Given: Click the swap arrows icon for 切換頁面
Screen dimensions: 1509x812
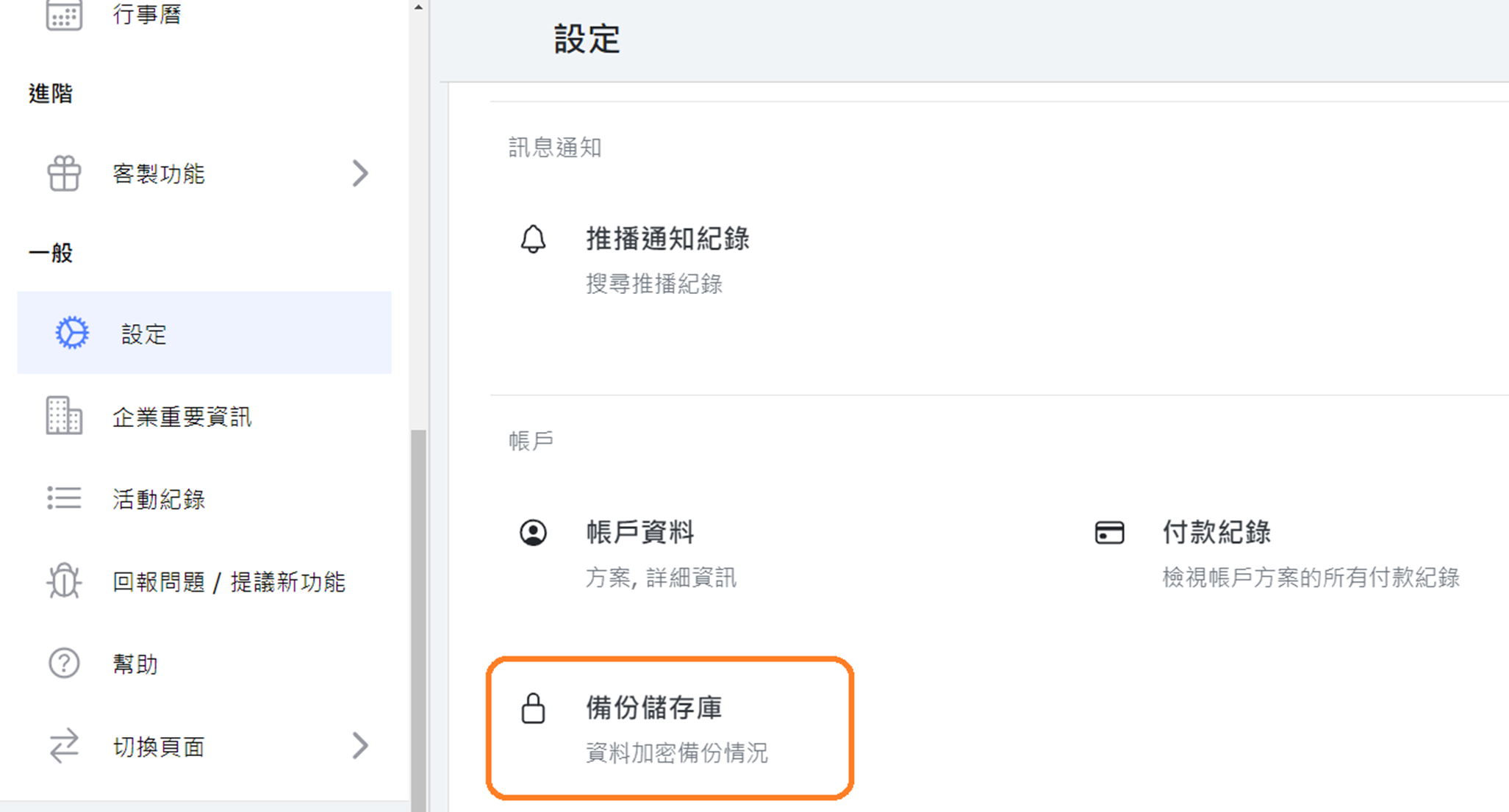Looking at the screenshot, I should click(x=64, y=746).
